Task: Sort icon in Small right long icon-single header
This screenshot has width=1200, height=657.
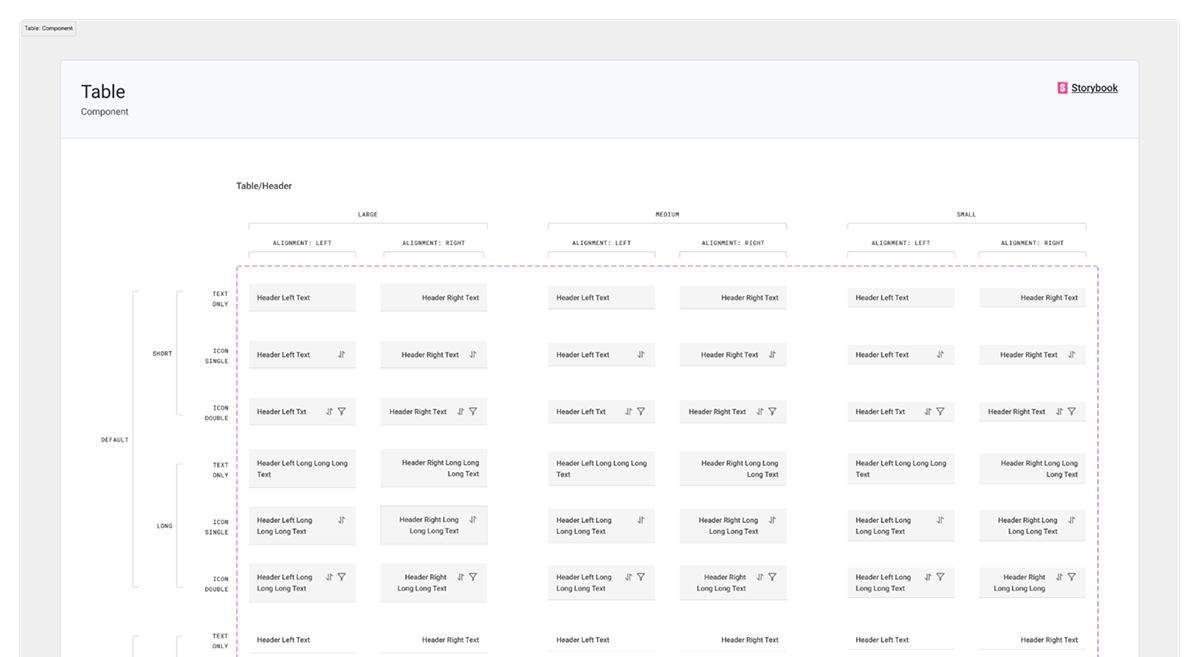Action: [x=1071, y=520]
